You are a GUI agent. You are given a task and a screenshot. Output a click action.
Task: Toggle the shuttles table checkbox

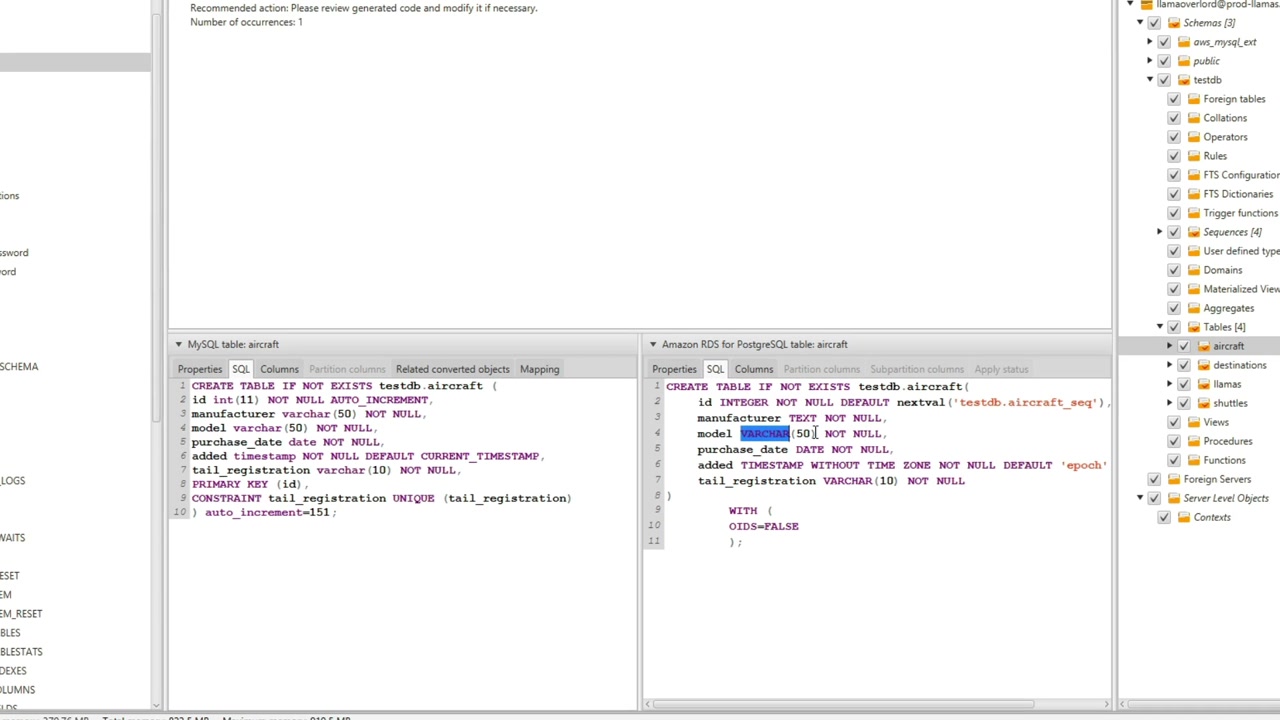(1184, 403)
